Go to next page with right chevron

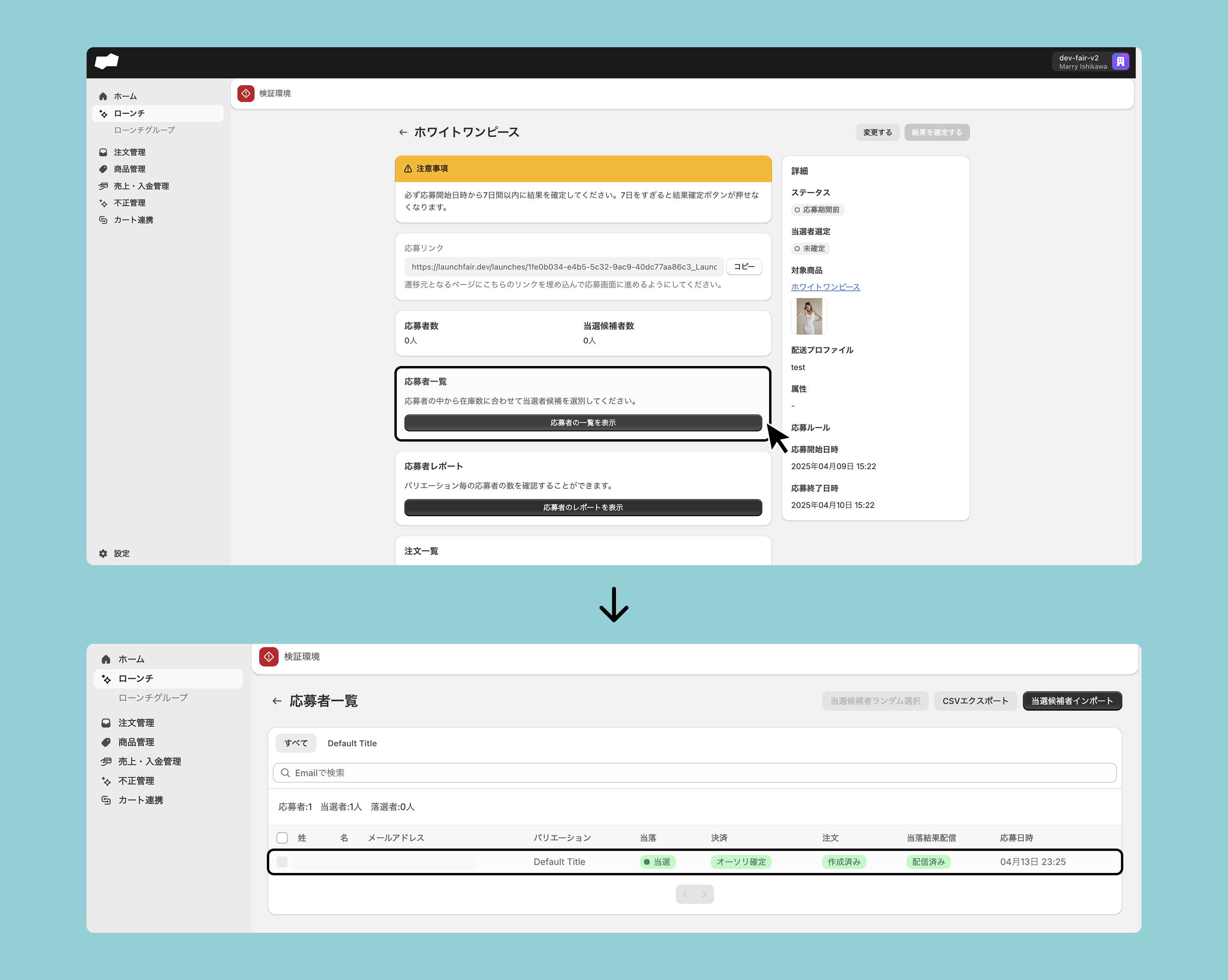click(704, 894)
